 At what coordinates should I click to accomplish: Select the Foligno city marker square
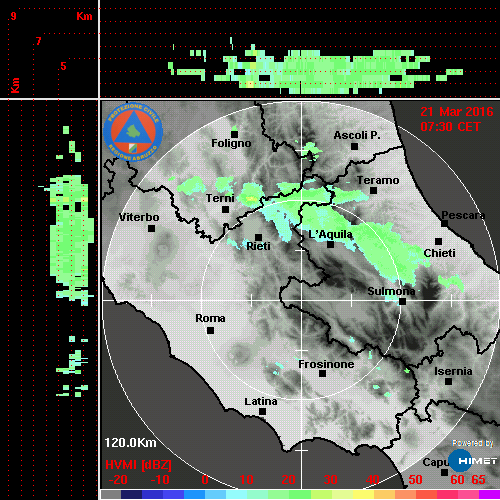pyautogui.click(x=235, y=134)
